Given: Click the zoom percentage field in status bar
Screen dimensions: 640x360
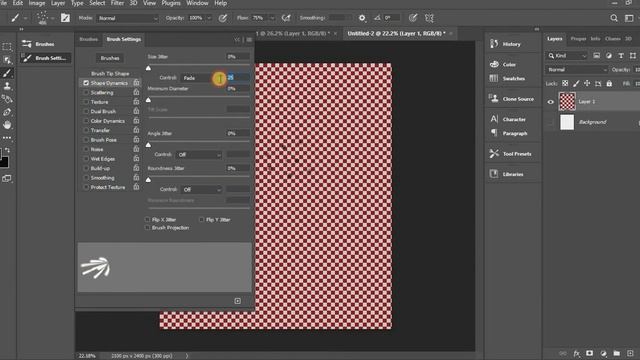Looking at the screenshot, I should [x=87, y=356].
